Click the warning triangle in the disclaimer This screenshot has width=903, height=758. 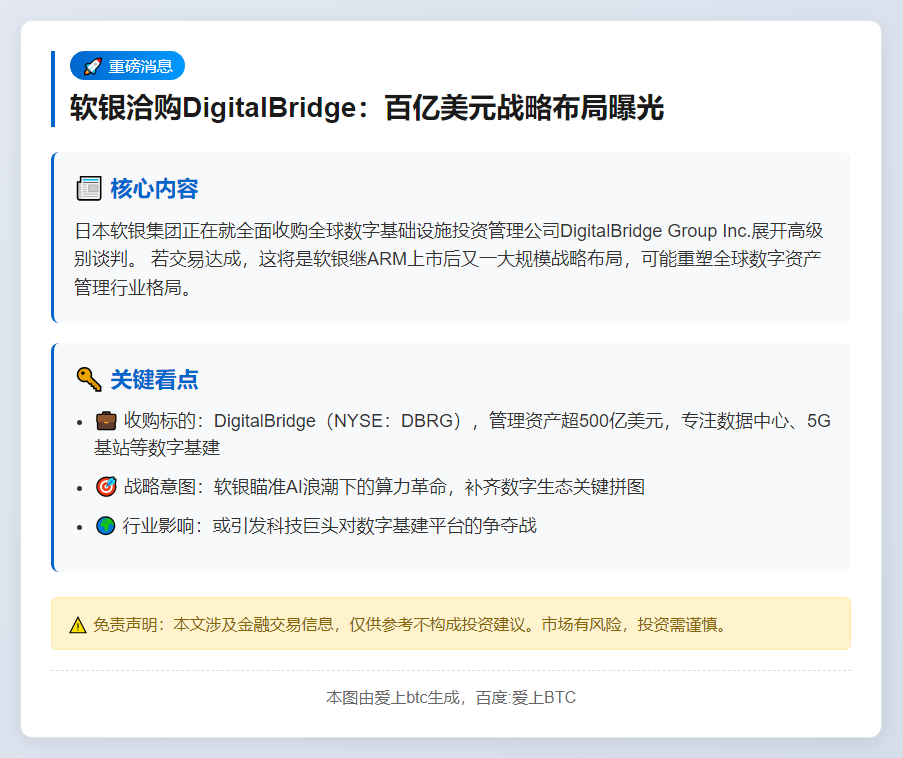(78, 625)
